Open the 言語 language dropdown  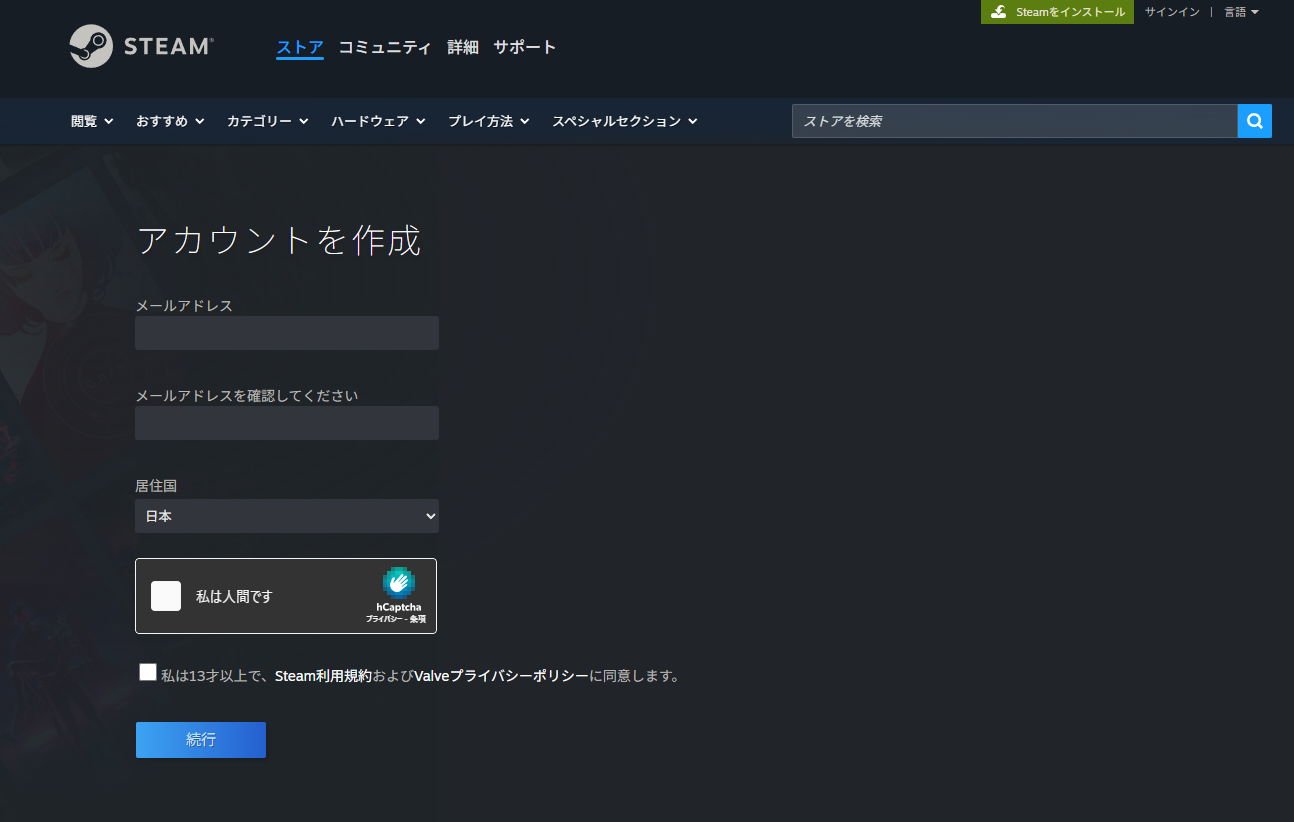tap(1241, 12)
